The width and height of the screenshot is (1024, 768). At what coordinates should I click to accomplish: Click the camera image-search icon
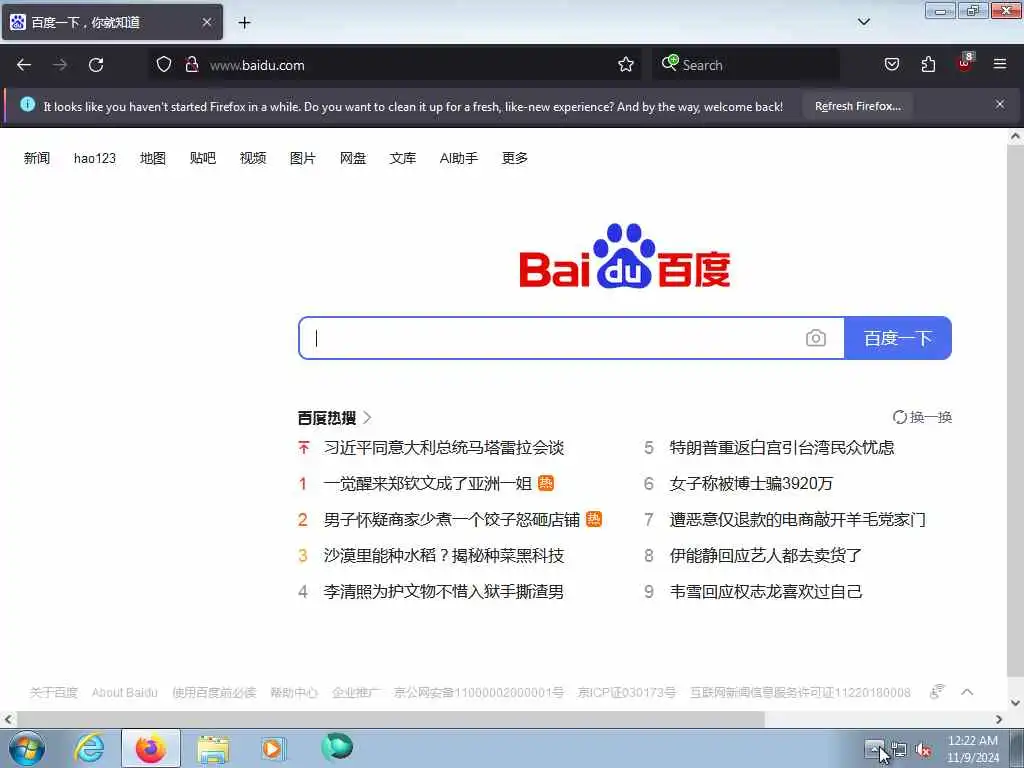(x=816, y=338)
